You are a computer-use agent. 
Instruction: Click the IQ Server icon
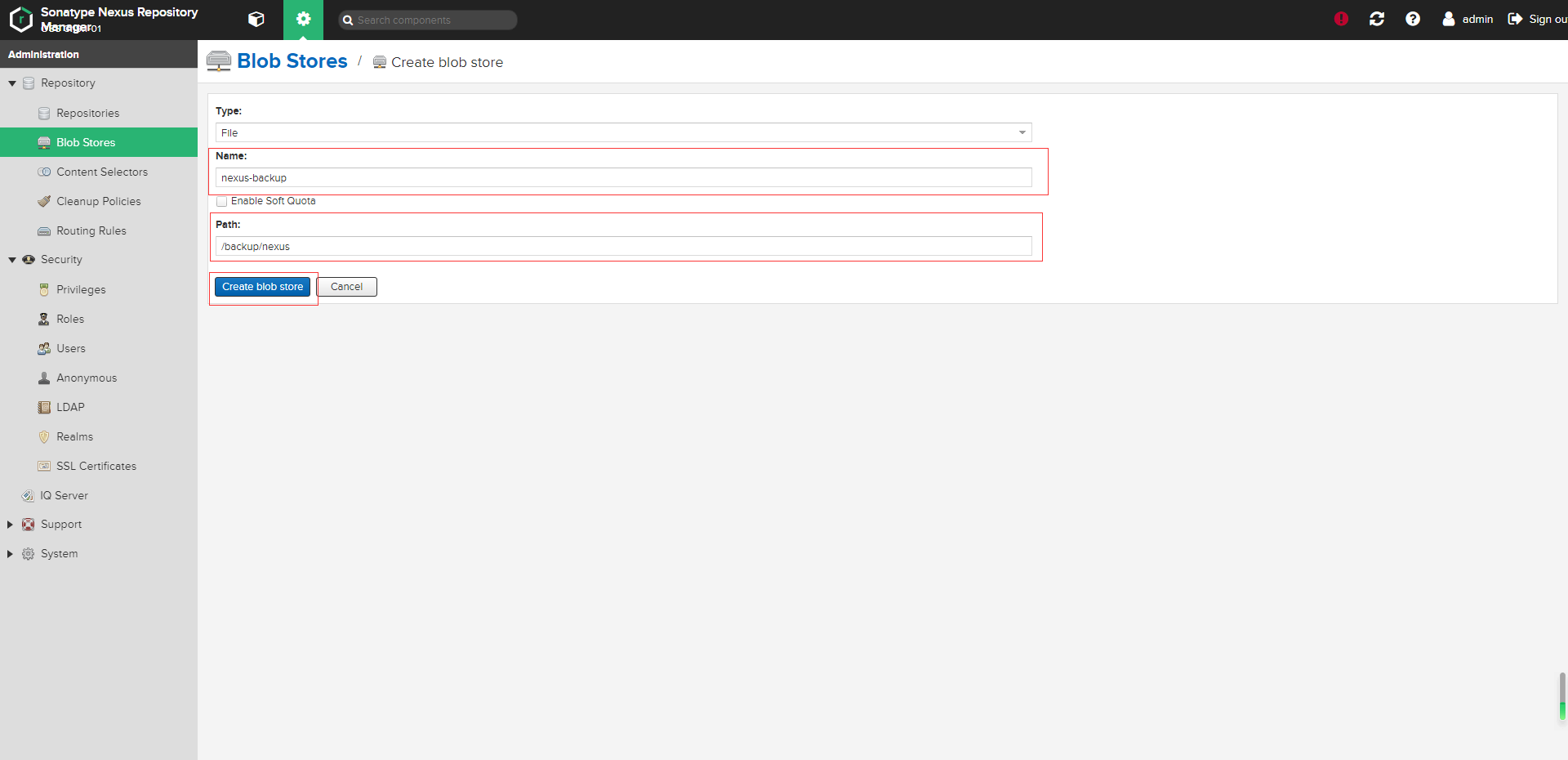[x=28, y=495]
